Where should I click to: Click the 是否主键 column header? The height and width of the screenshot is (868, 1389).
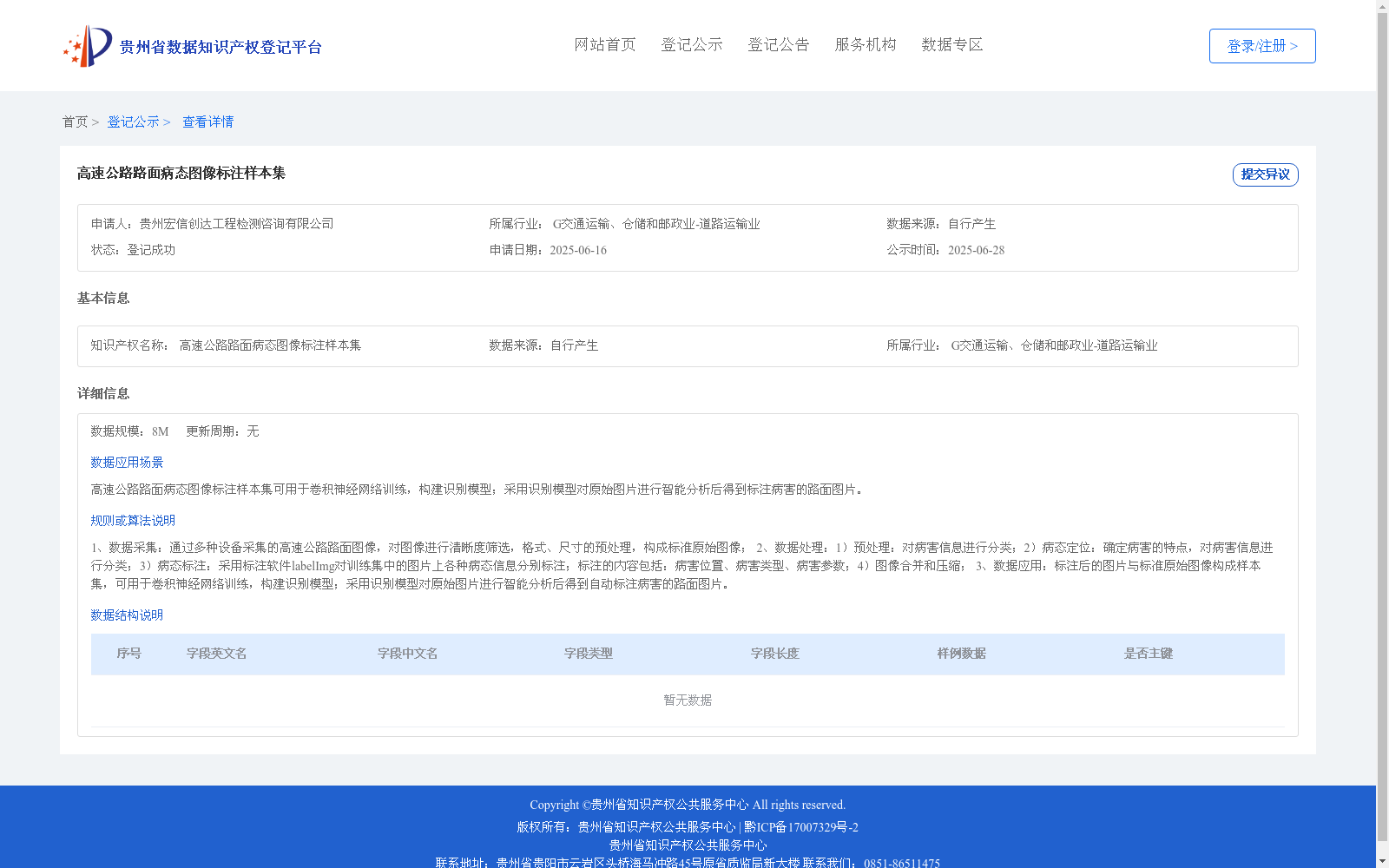pos(1149,654)
